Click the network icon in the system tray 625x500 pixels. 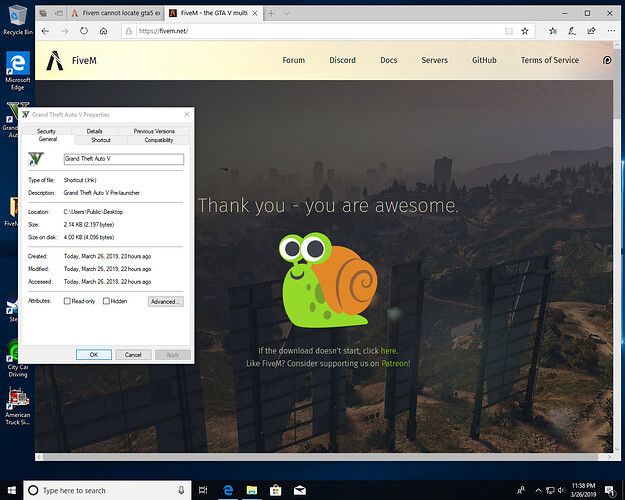(550, 490)
